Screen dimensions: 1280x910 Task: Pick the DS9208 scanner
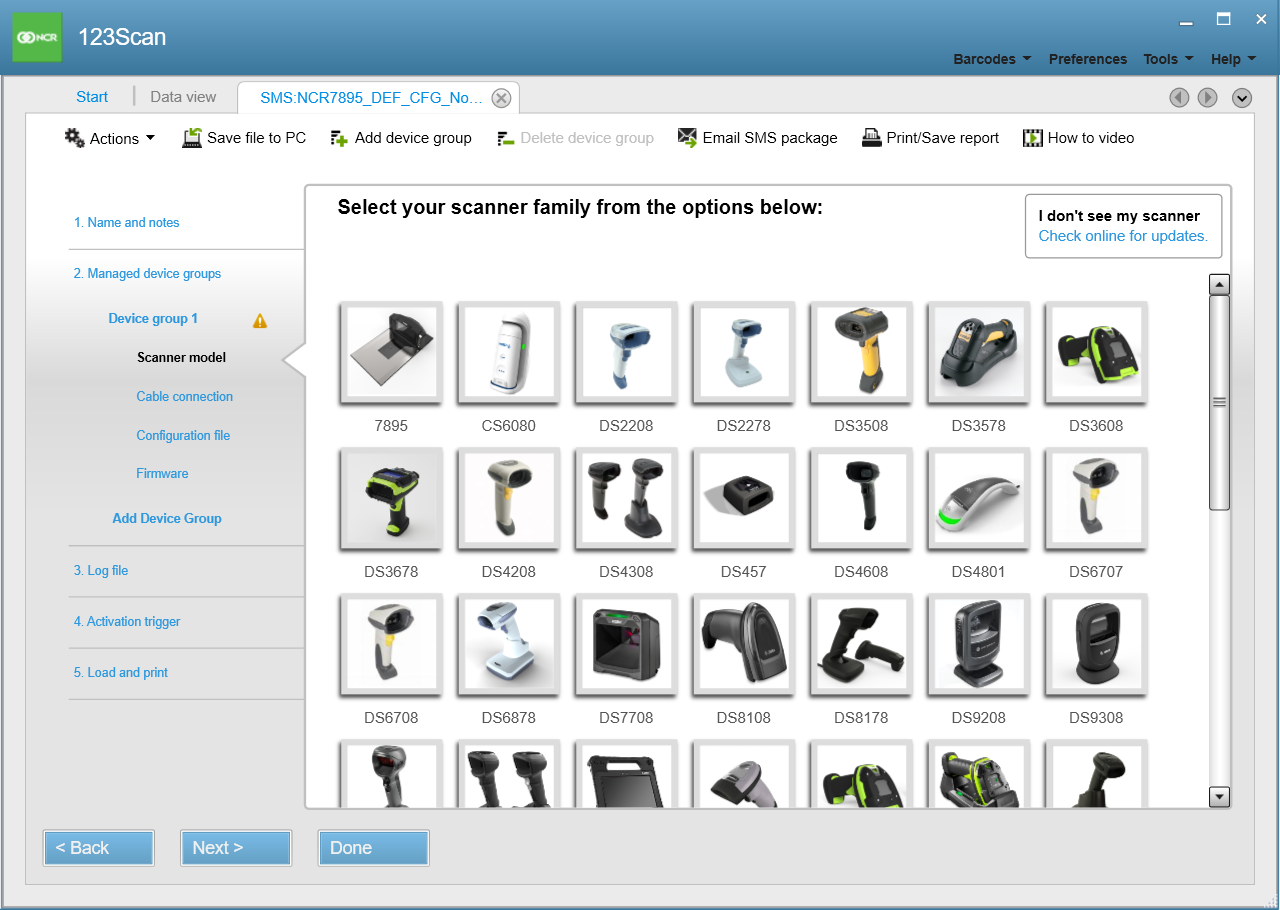click(x=978, y=645)
